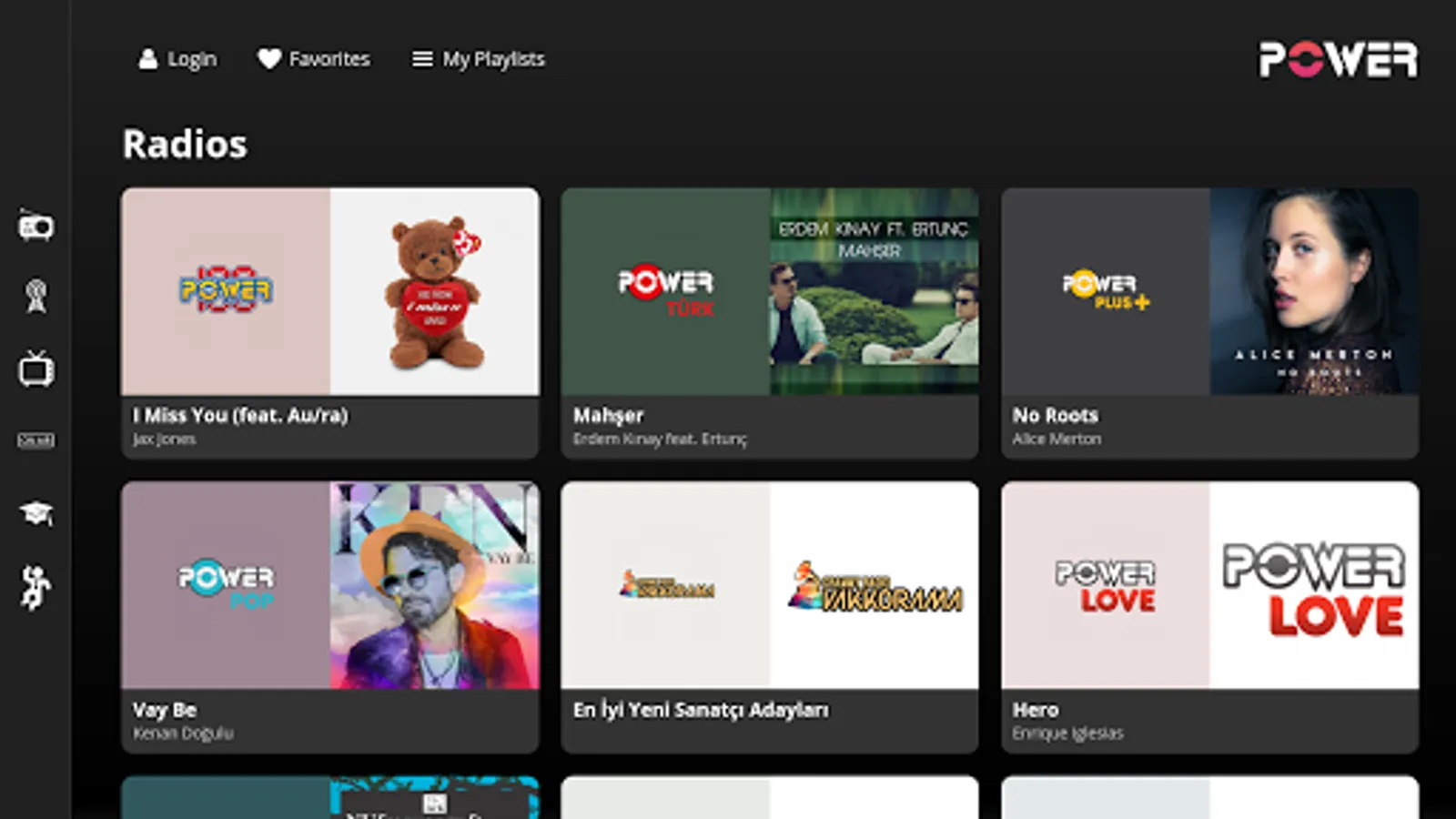The height and width of the screenshot is (819, 1456).
Task: Select the broadcast tower icon in sidebar
Action: [x=36, y=296]
